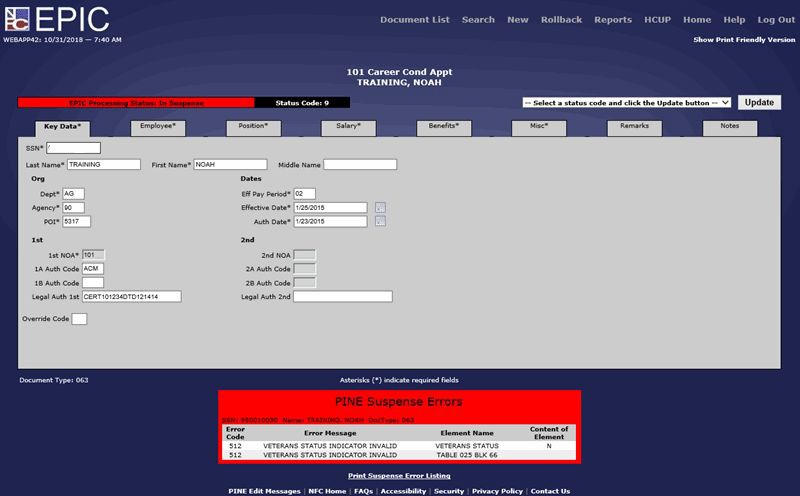
Task: Click the Effective Date field
Action: [330, 208]
